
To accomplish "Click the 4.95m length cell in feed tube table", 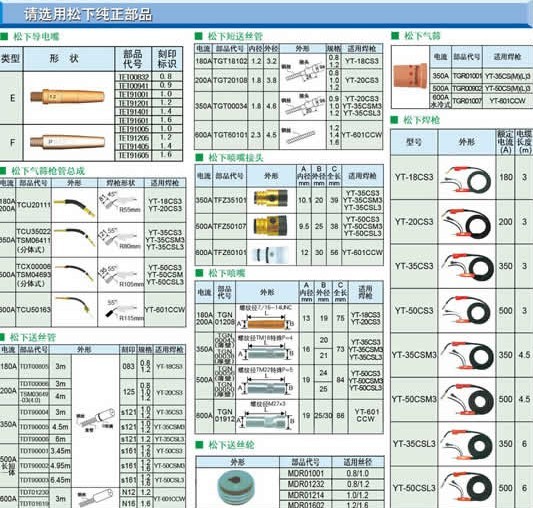I will point(60,465).
